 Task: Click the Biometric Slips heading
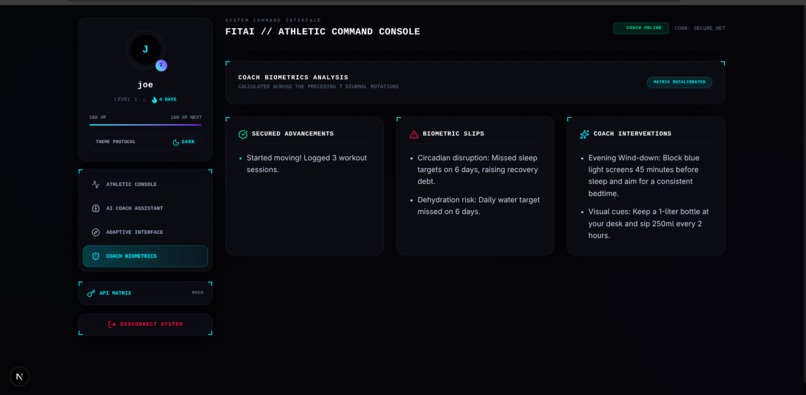(453, 134)
